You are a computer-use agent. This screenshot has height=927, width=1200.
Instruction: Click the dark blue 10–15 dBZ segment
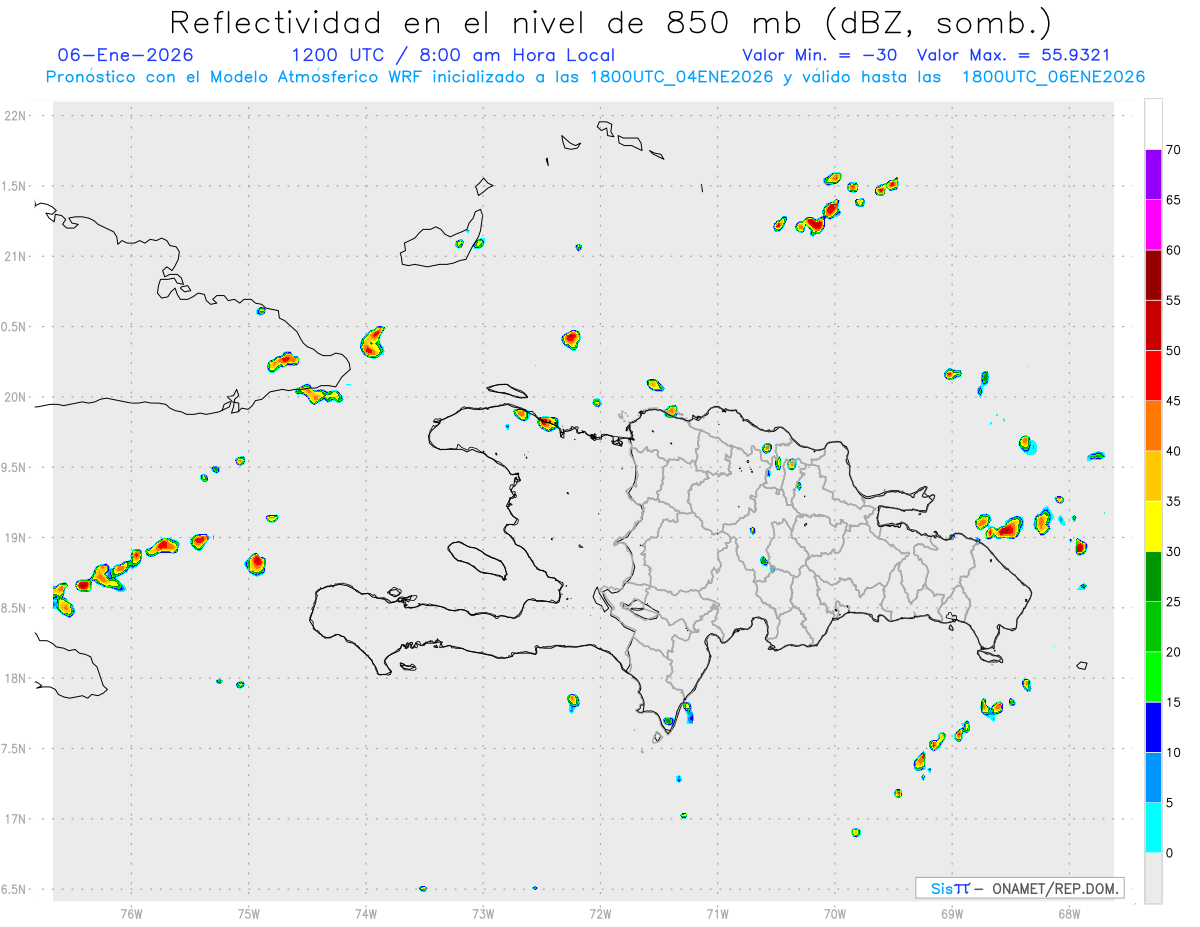[1153, 728]
